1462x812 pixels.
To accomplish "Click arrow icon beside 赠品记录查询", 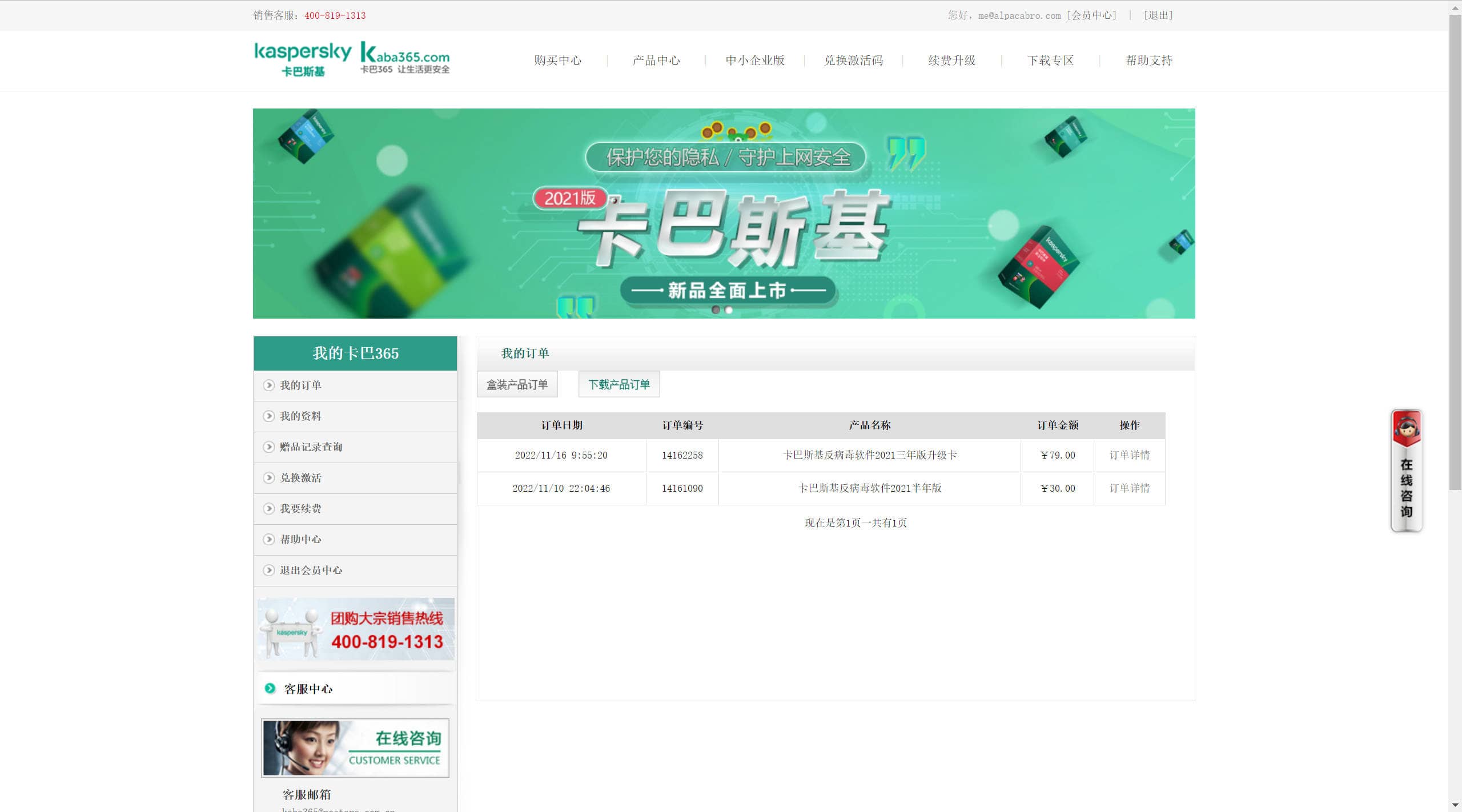I will click(x=268, y=447).
